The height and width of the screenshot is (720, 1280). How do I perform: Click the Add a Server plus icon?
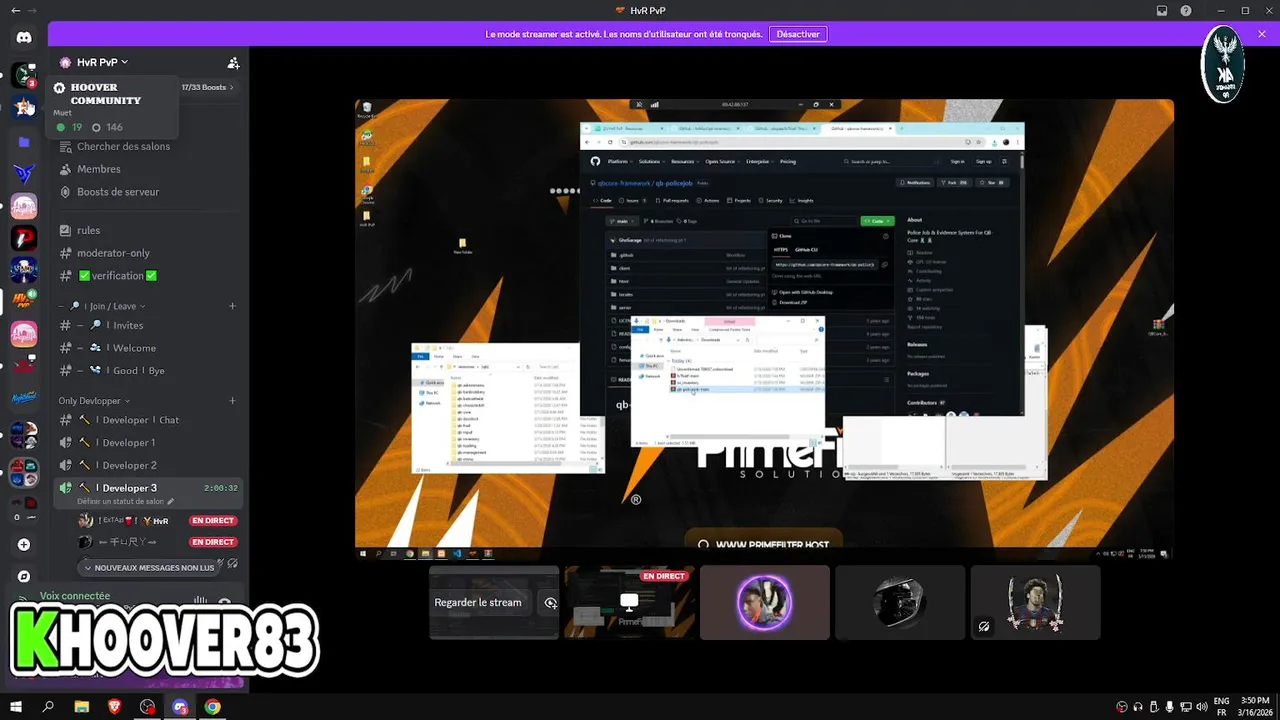[x=24, y=545]
